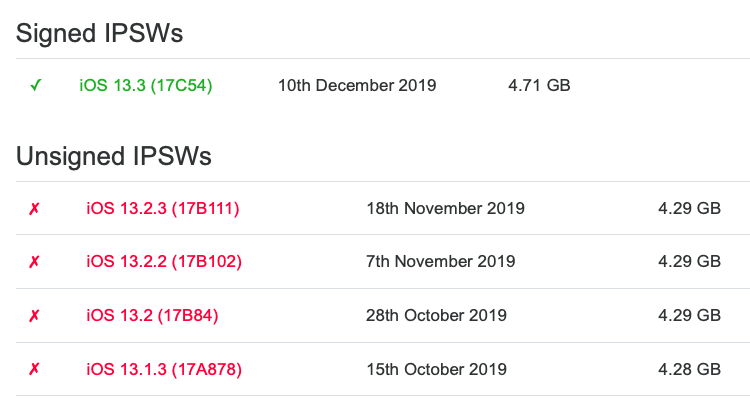Select the iOS 13.2.2 (17B102) firmware link
The height and width of the screenshot is (403, 750).
point(164,262)
